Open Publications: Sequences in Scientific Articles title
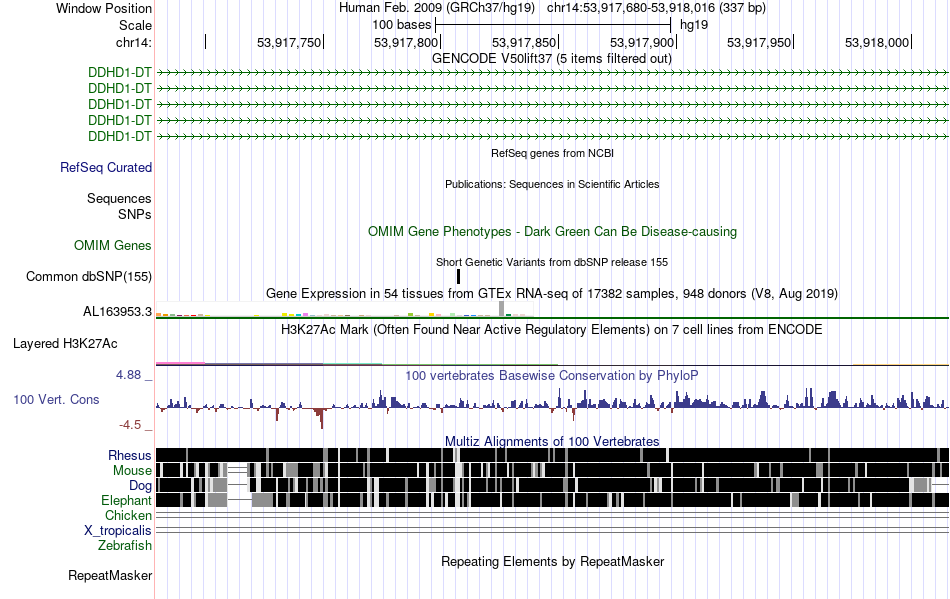The image size is (950, 599). click(552, 184)
